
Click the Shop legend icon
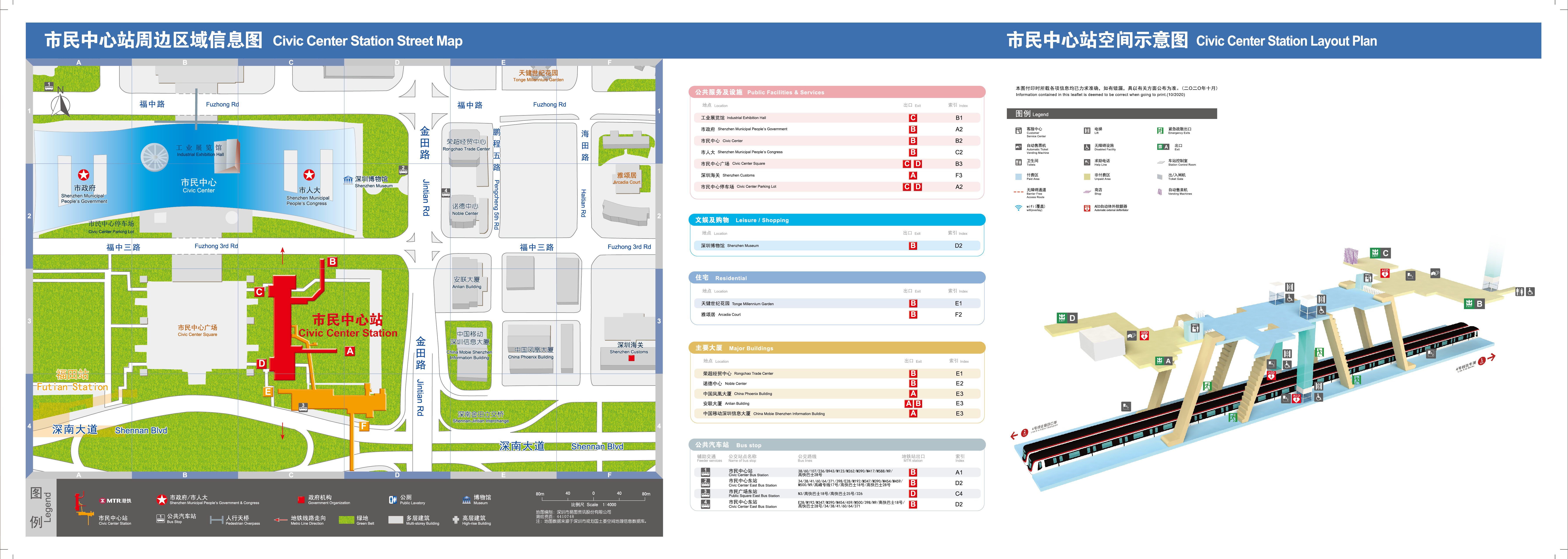(1087, 192)
